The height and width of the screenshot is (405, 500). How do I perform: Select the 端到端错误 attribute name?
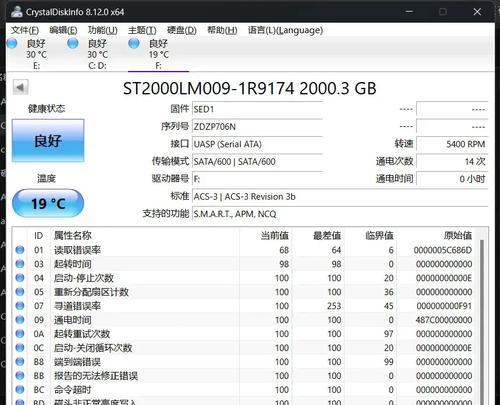click(x=77, y=362)
